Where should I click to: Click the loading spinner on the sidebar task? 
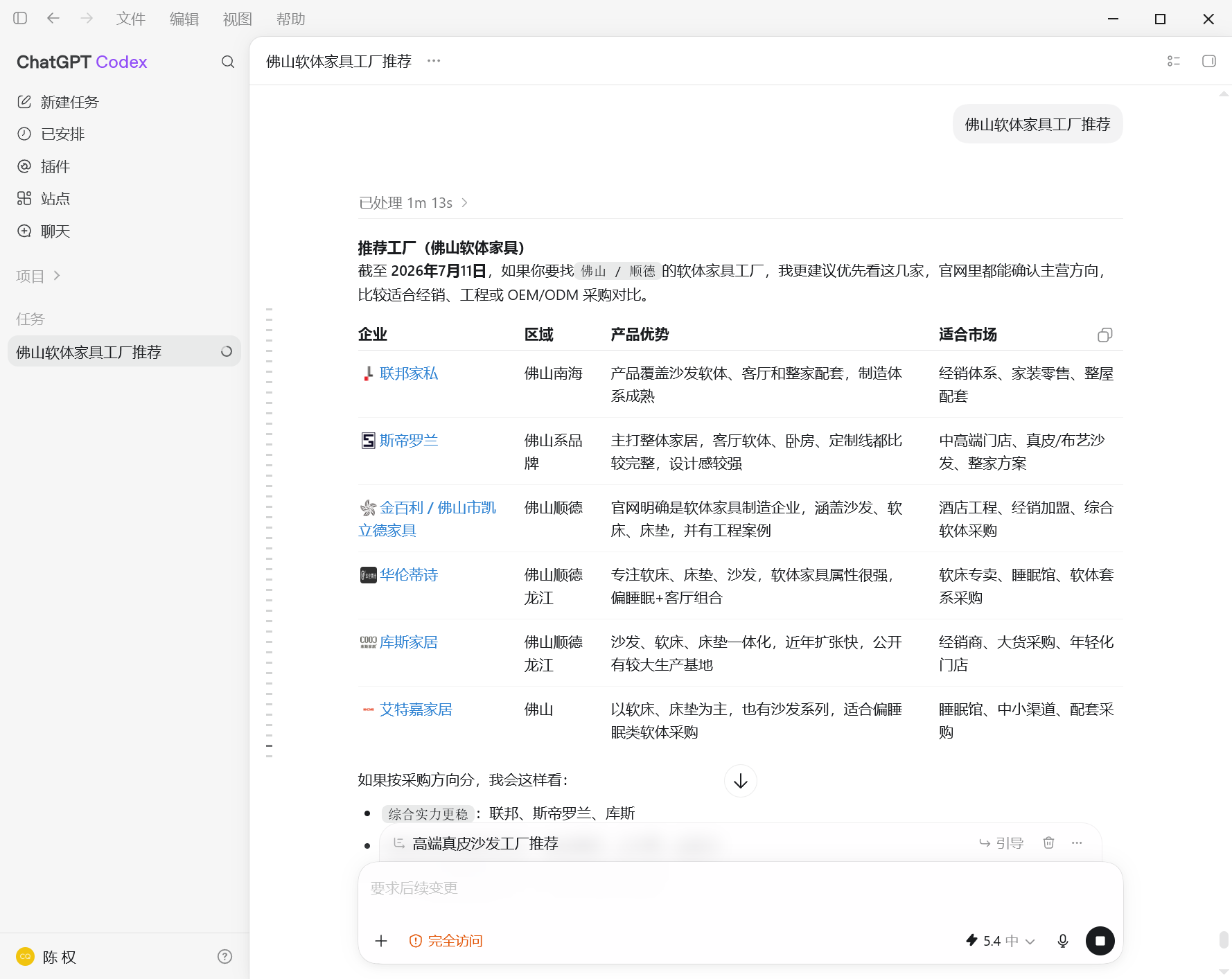pyautogui.click(x=227, y=351)
